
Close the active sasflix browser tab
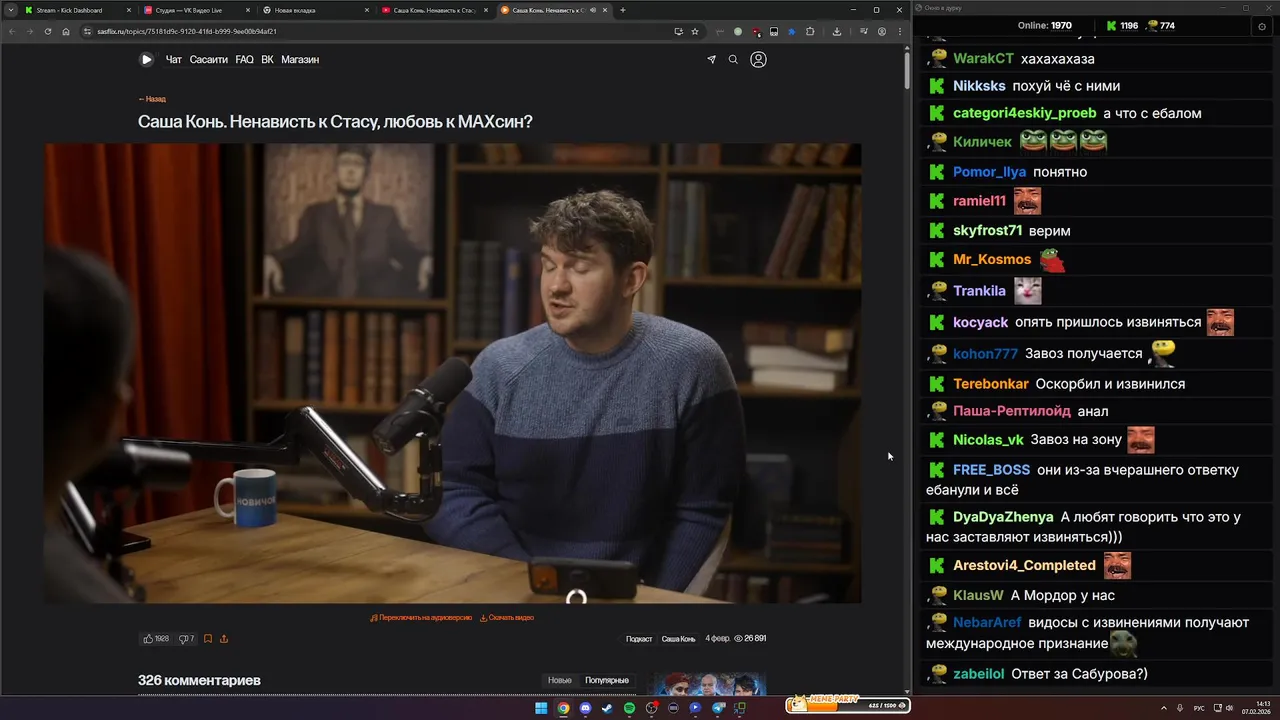click(x=605, y=10)
